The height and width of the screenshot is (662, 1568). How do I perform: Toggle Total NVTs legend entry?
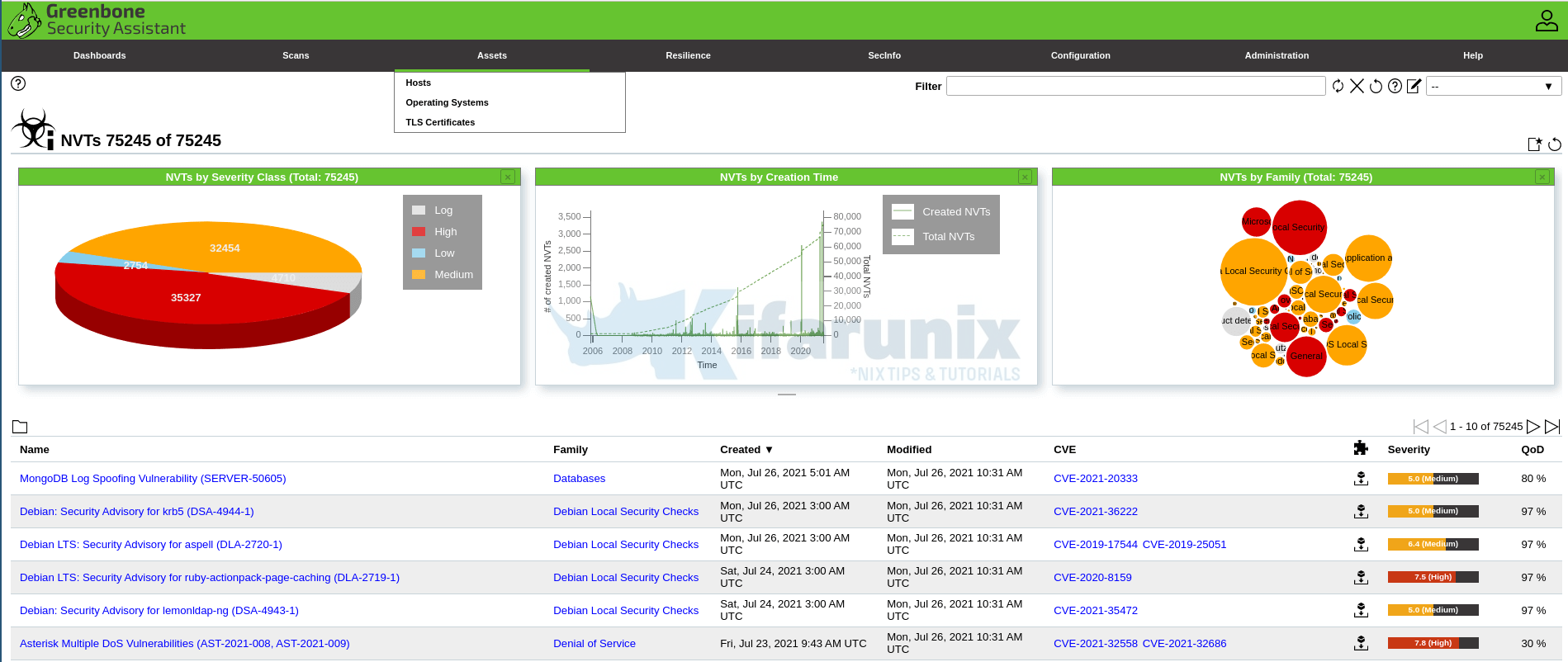(933, 237)
